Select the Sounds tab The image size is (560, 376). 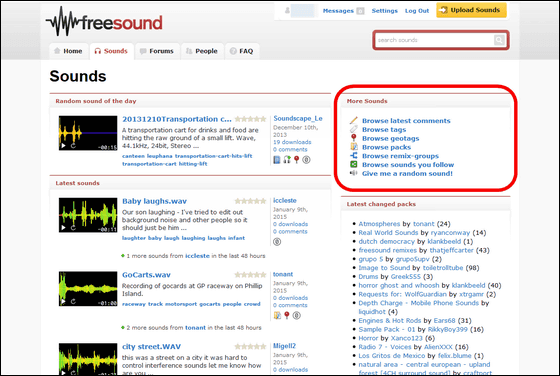coord(111,51)
